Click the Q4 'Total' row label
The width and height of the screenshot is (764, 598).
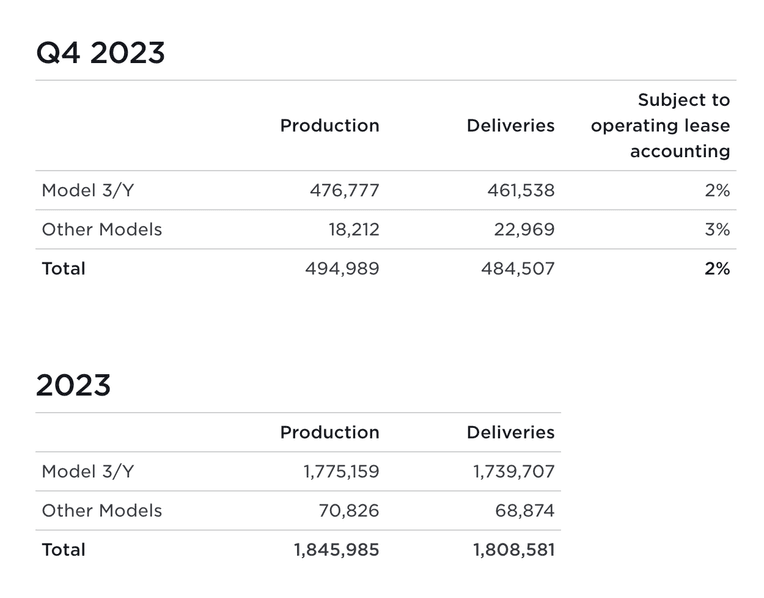click(x=64, y=269)
